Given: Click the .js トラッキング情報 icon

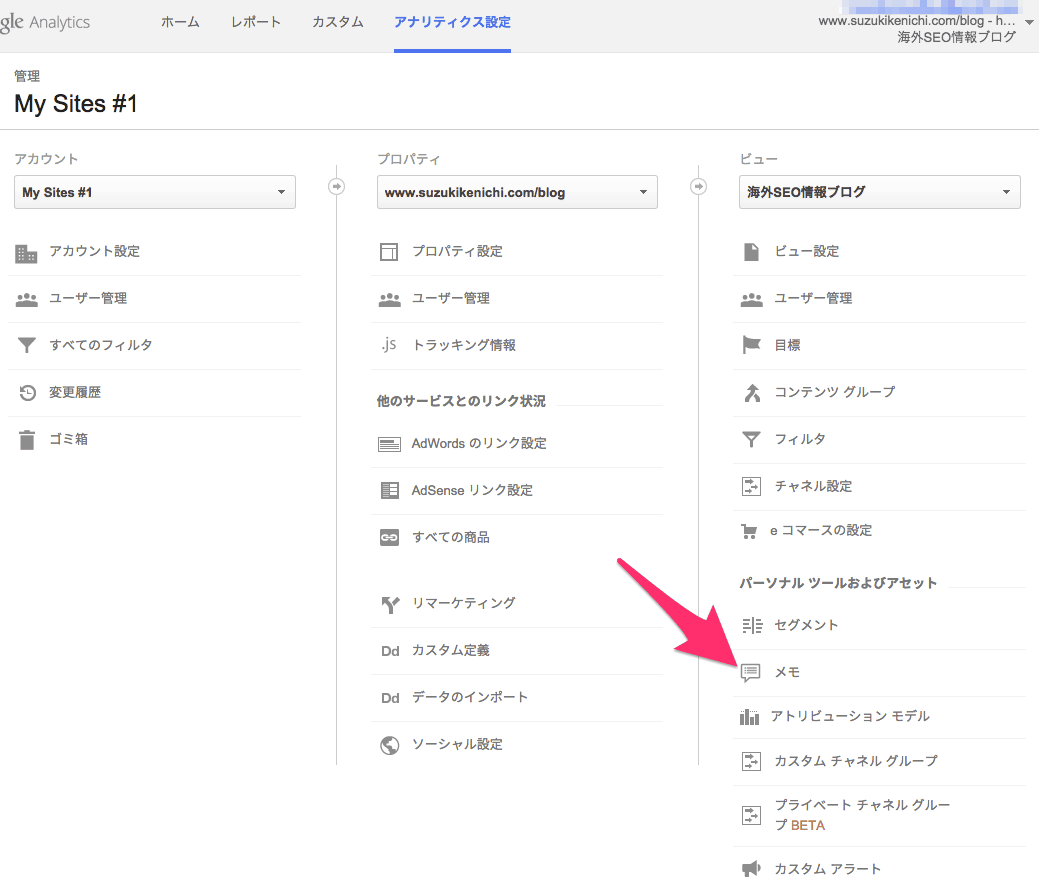Looking at the screenshot, I should [x=389, y=345].
